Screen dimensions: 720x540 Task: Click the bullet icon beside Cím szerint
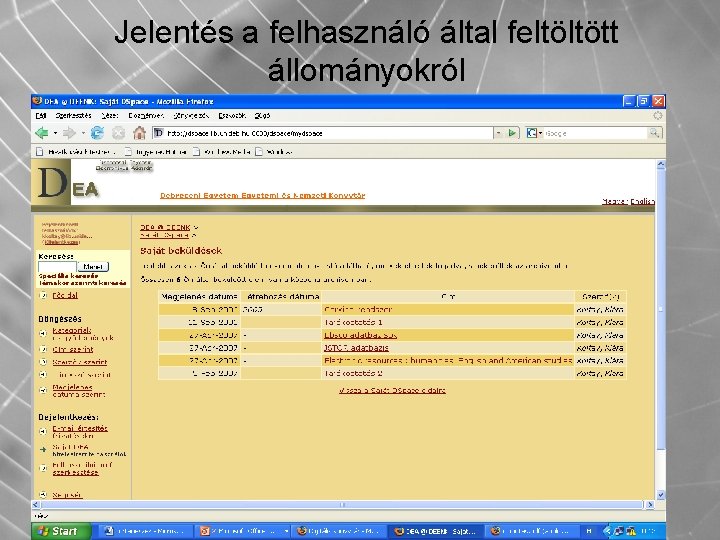pyautogui.click(x=43, y=349)
